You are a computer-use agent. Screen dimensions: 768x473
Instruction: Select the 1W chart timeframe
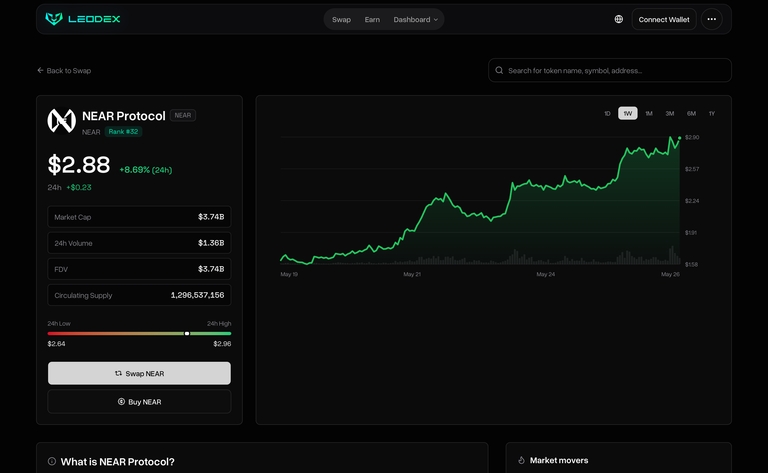[628, 114]
